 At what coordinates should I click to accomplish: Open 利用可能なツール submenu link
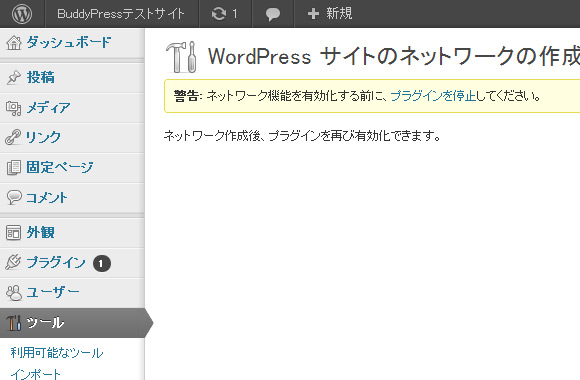click(57, 353)
